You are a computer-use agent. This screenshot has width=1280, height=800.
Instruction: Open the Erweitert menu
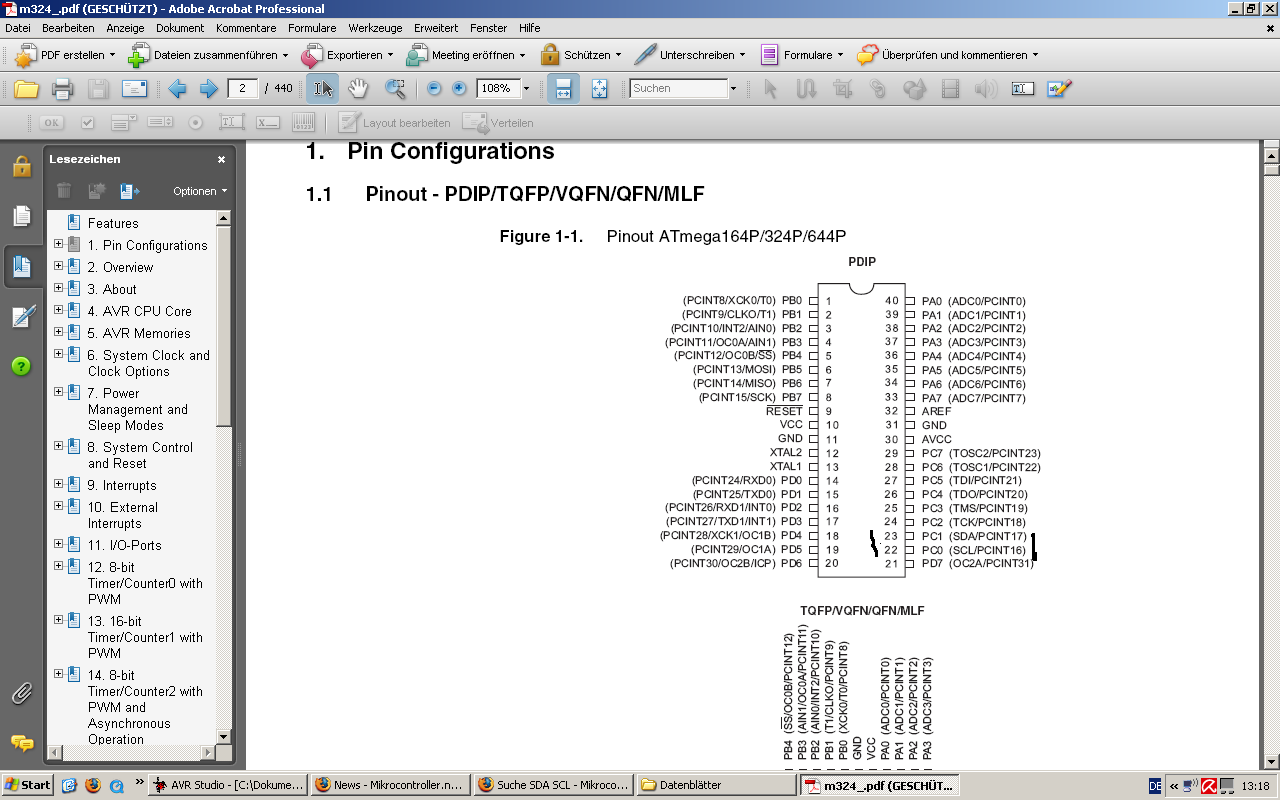(x=436, y=28)
